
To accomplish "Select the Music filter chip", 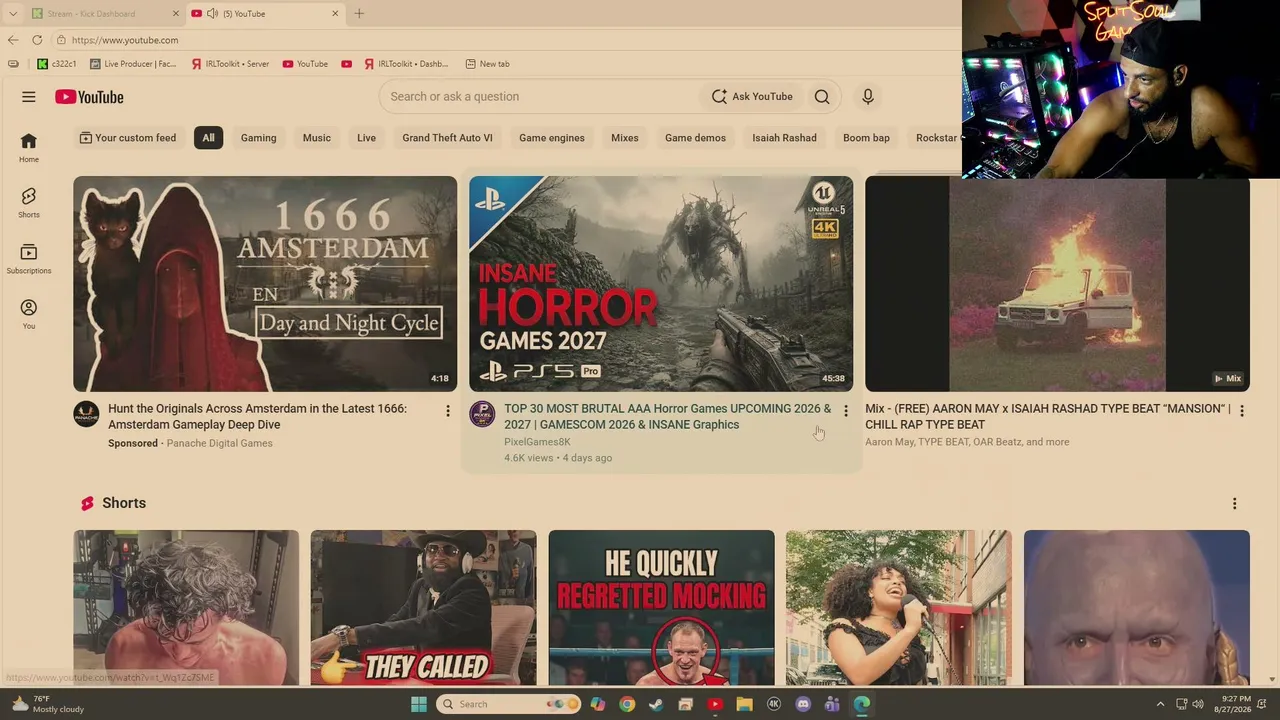I will point(317,138).
